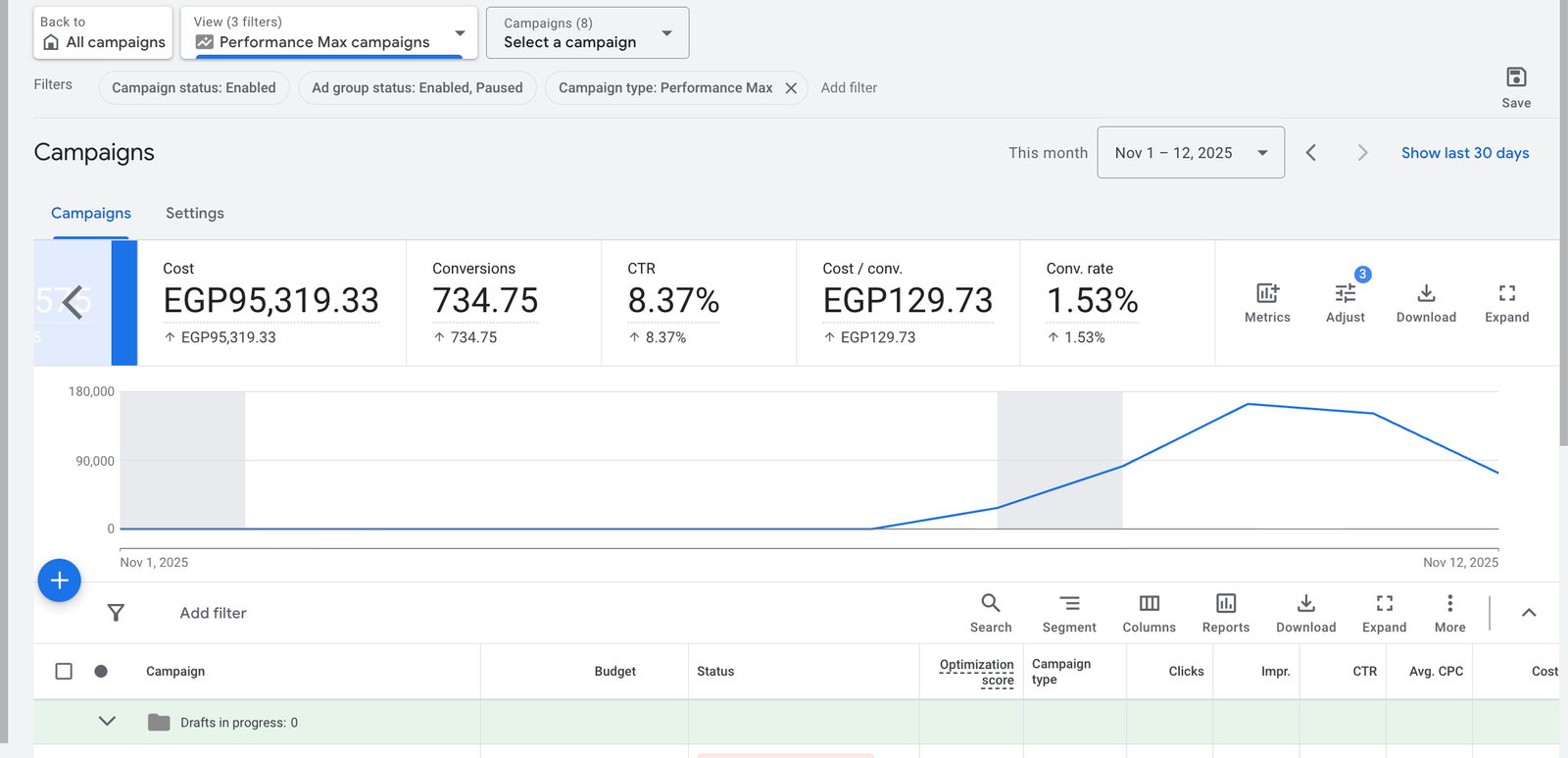Click Show last 30 days link

[1464, 153]
